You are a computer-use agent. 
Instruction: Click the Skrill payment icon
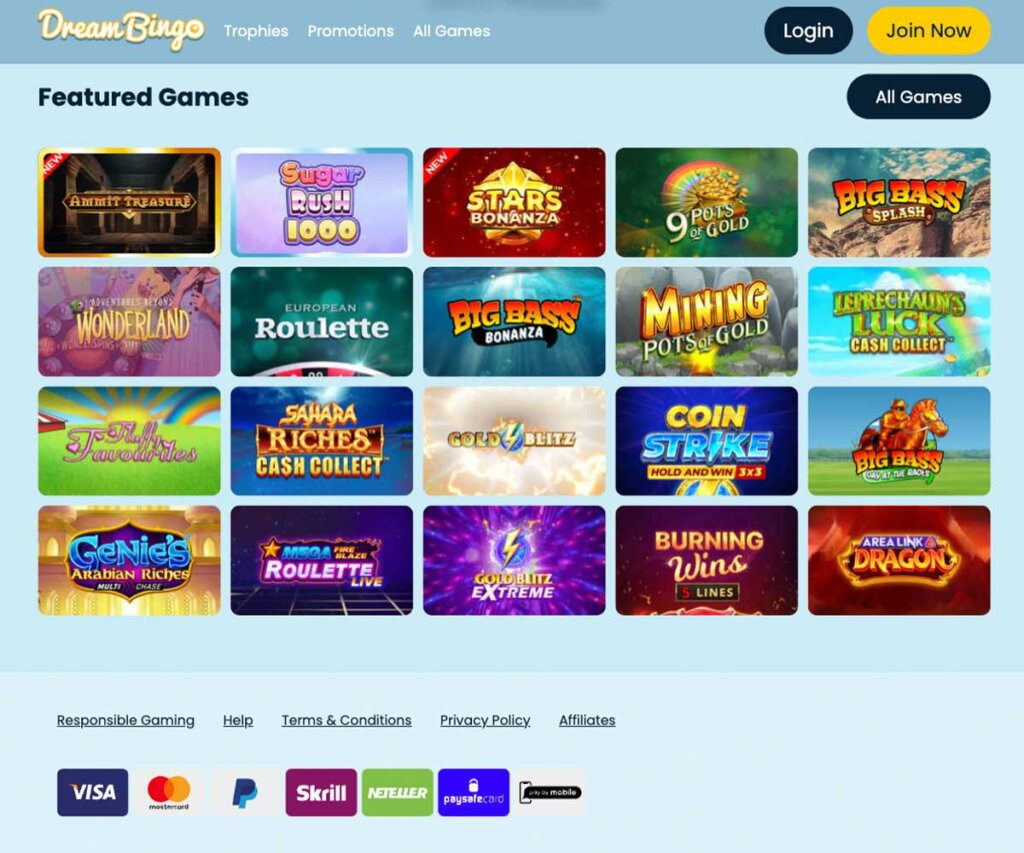pyautogui.click(x=321, y=792)
